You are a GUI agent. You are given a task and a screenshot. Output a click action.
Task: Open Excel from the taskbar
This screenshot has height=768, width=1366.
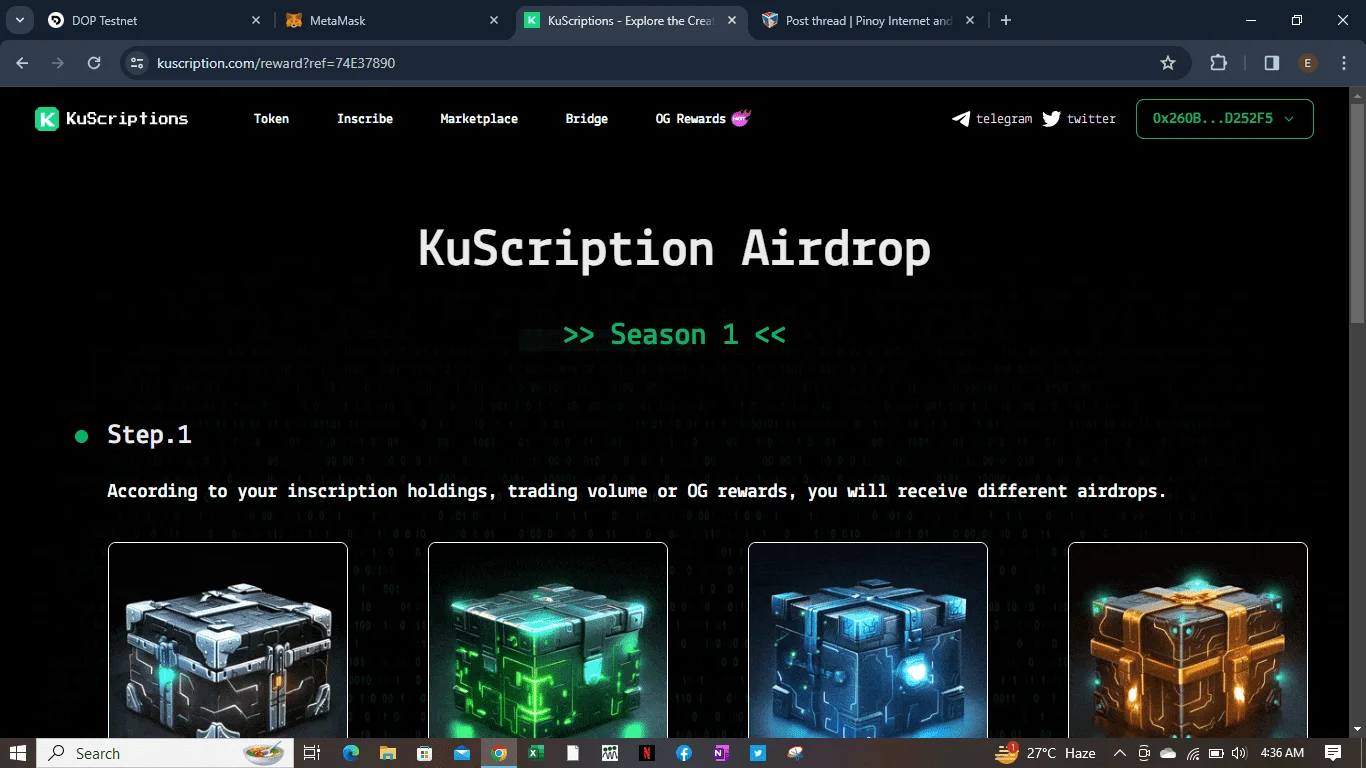click(535, 753)
